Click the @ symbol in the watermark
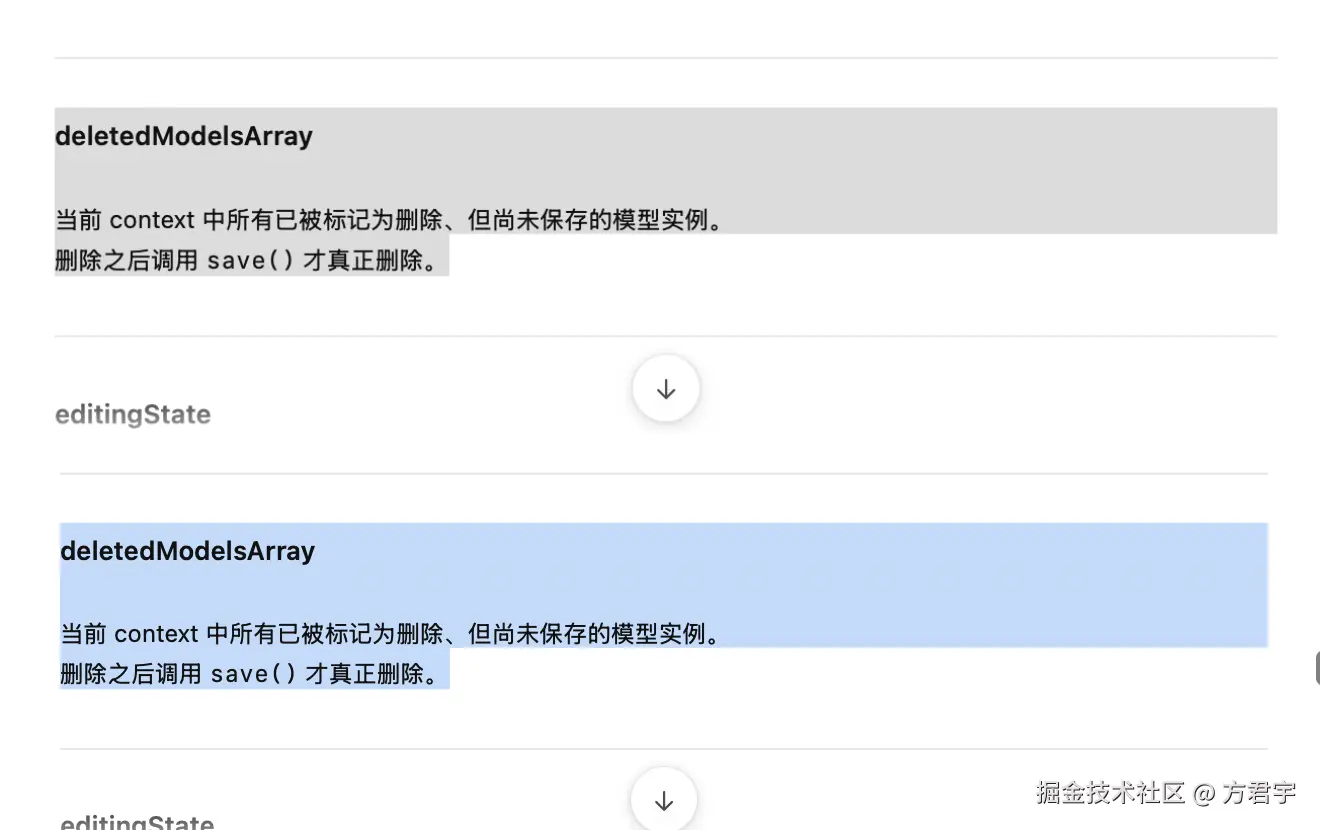Screen dimensions: 1320x830 pos(1204,794)
